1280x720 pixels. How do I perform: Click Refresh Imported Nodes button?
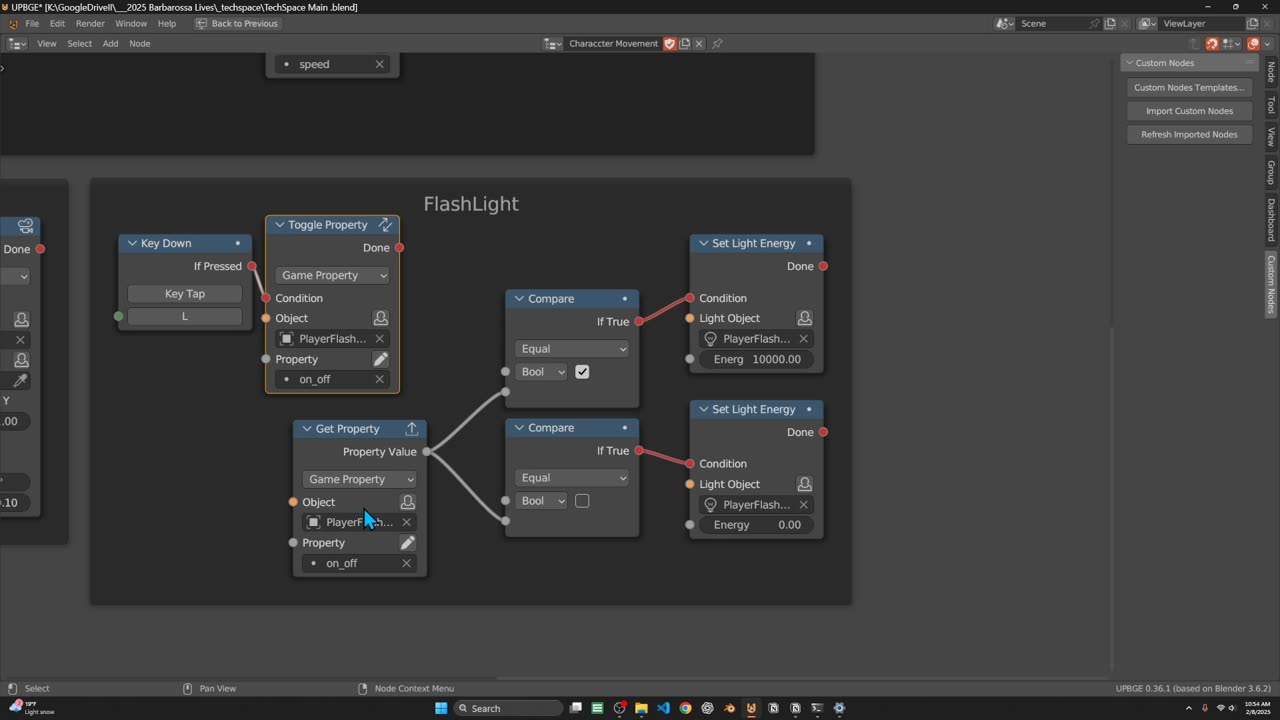[x=1189, y=134]
